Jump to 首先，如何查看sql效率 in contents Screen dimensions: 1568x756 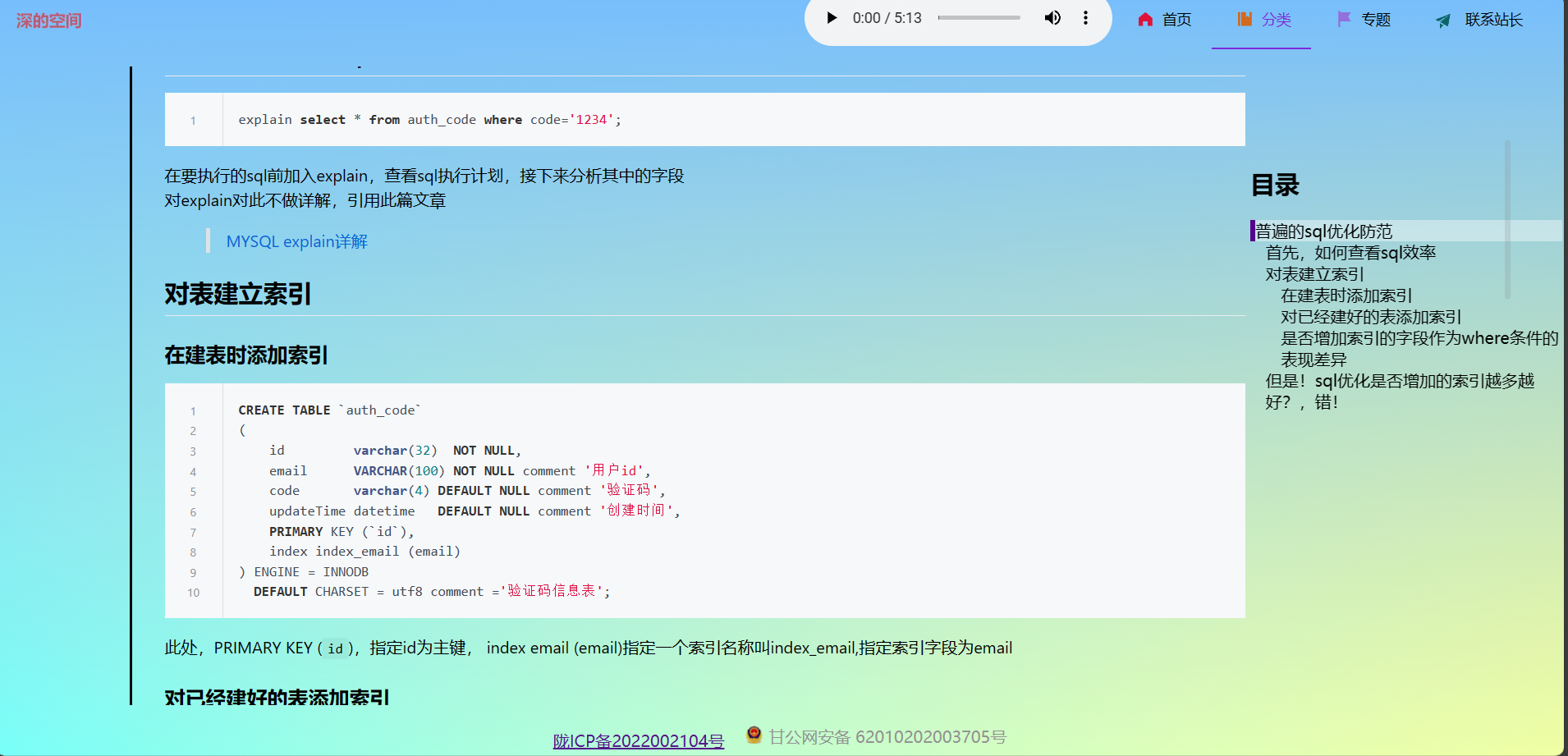point(1350,253)
